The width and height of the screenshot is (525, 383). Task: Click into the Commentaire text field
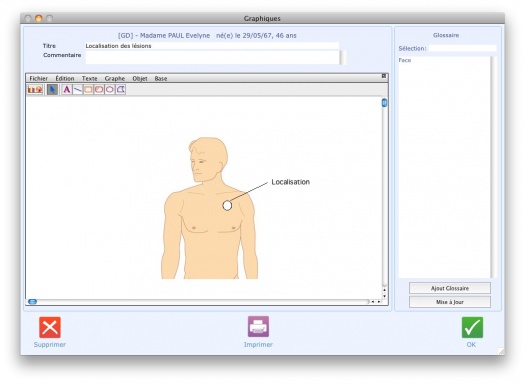213,57
